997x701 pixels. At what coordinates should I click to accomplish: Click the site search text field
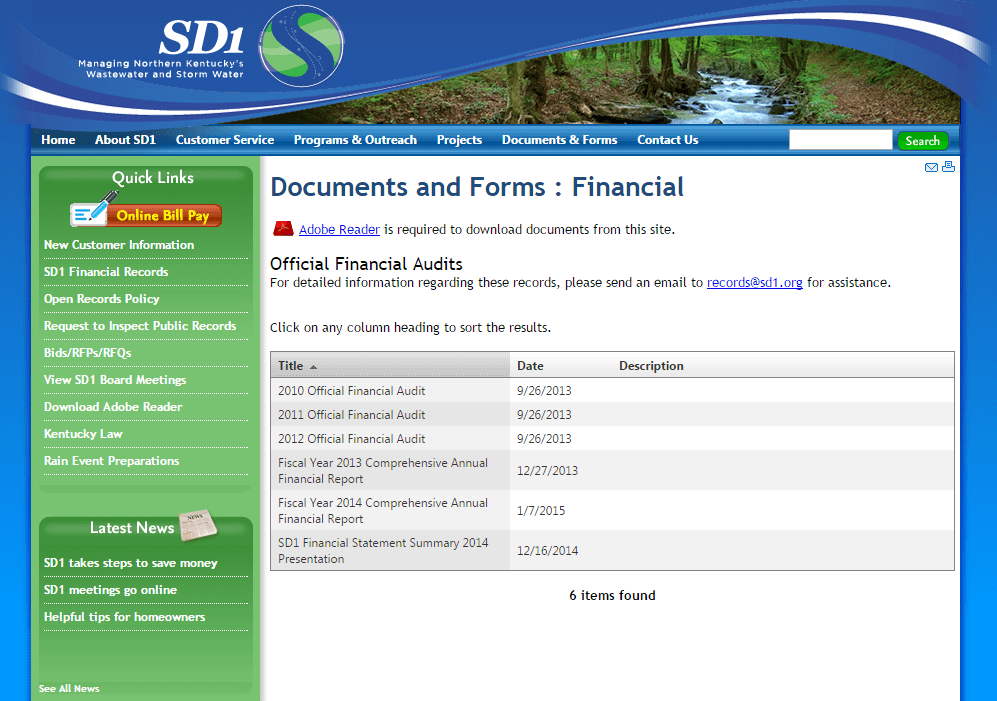[841, 140]
